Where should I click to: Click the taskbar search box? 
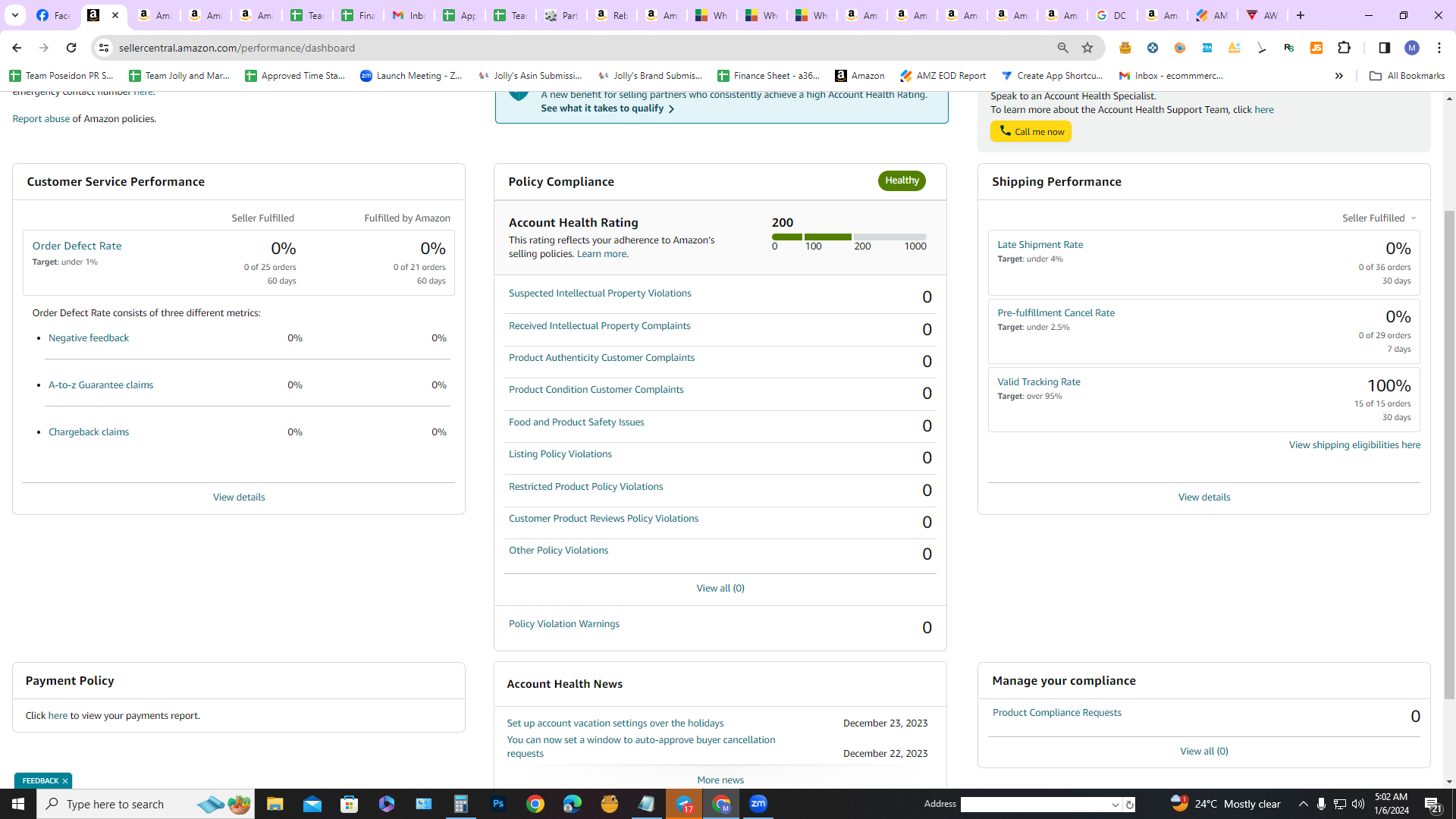[x=146, y=804]
